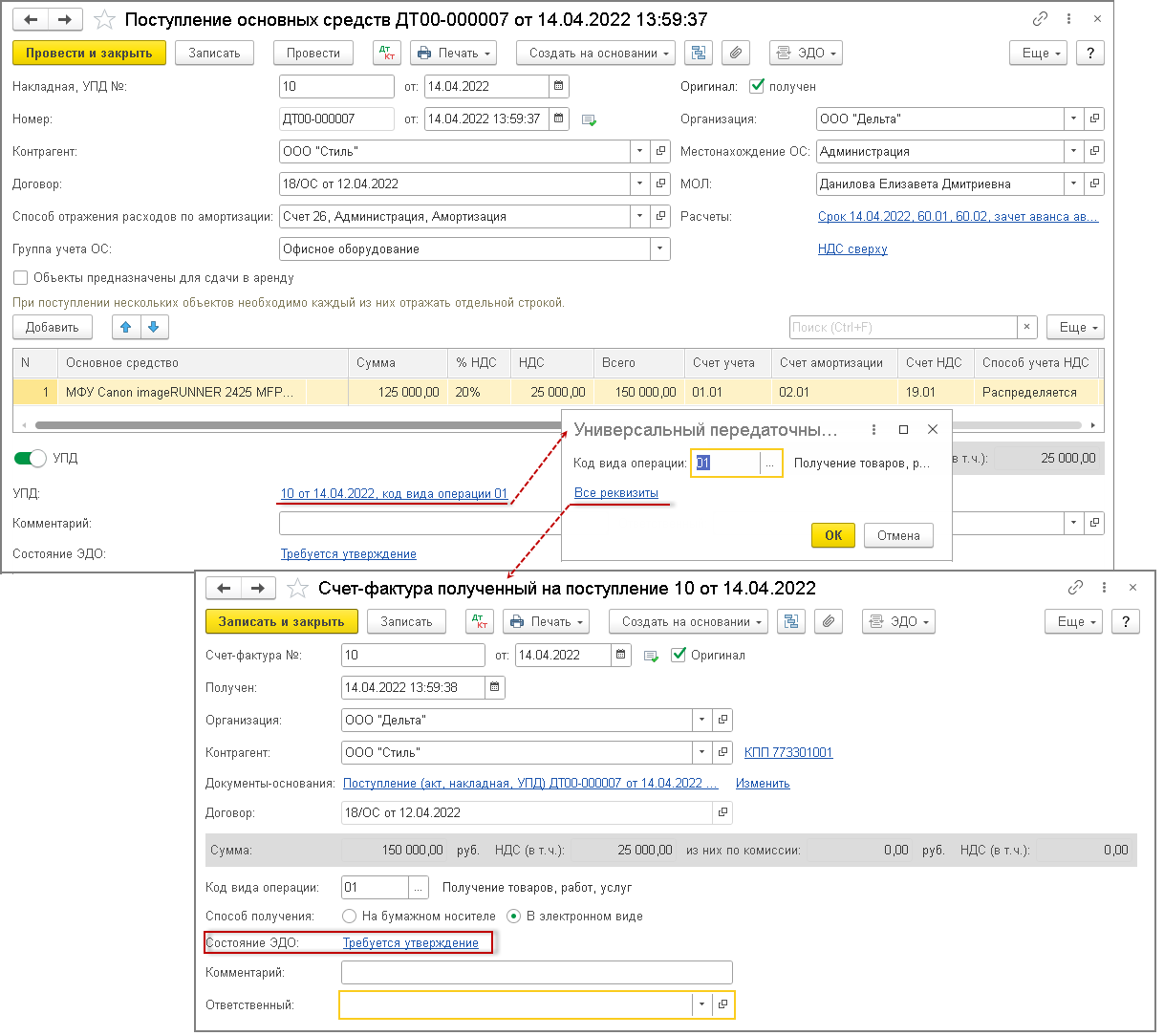Expand Контрагент dropdown in invoice window
This screenshot has height=1036, width=1164.
pyautogui.click(x=702, y=753)
